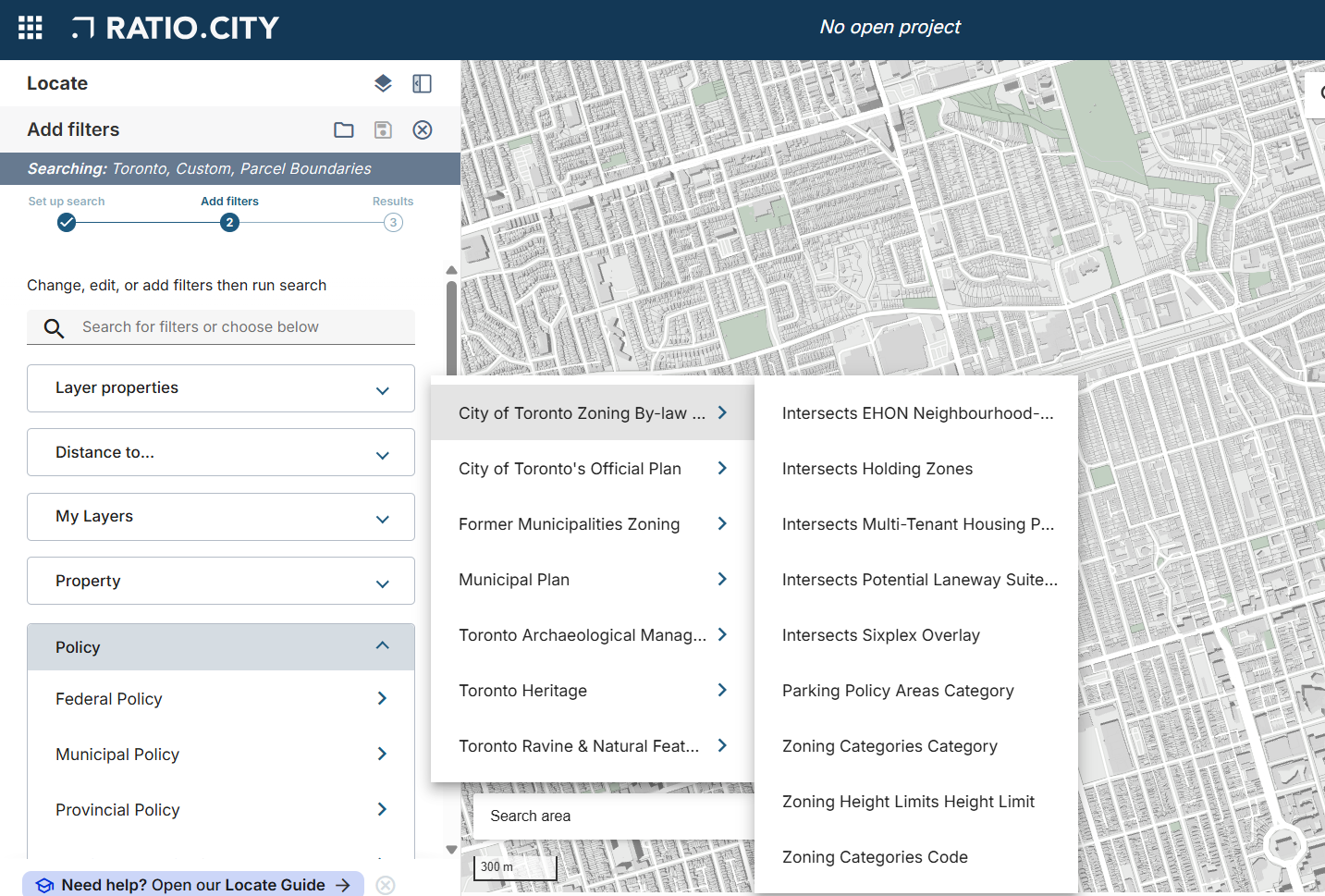Screen dimensions: 1325x896
Task: Click No open project title
Action: click(890, 27)
